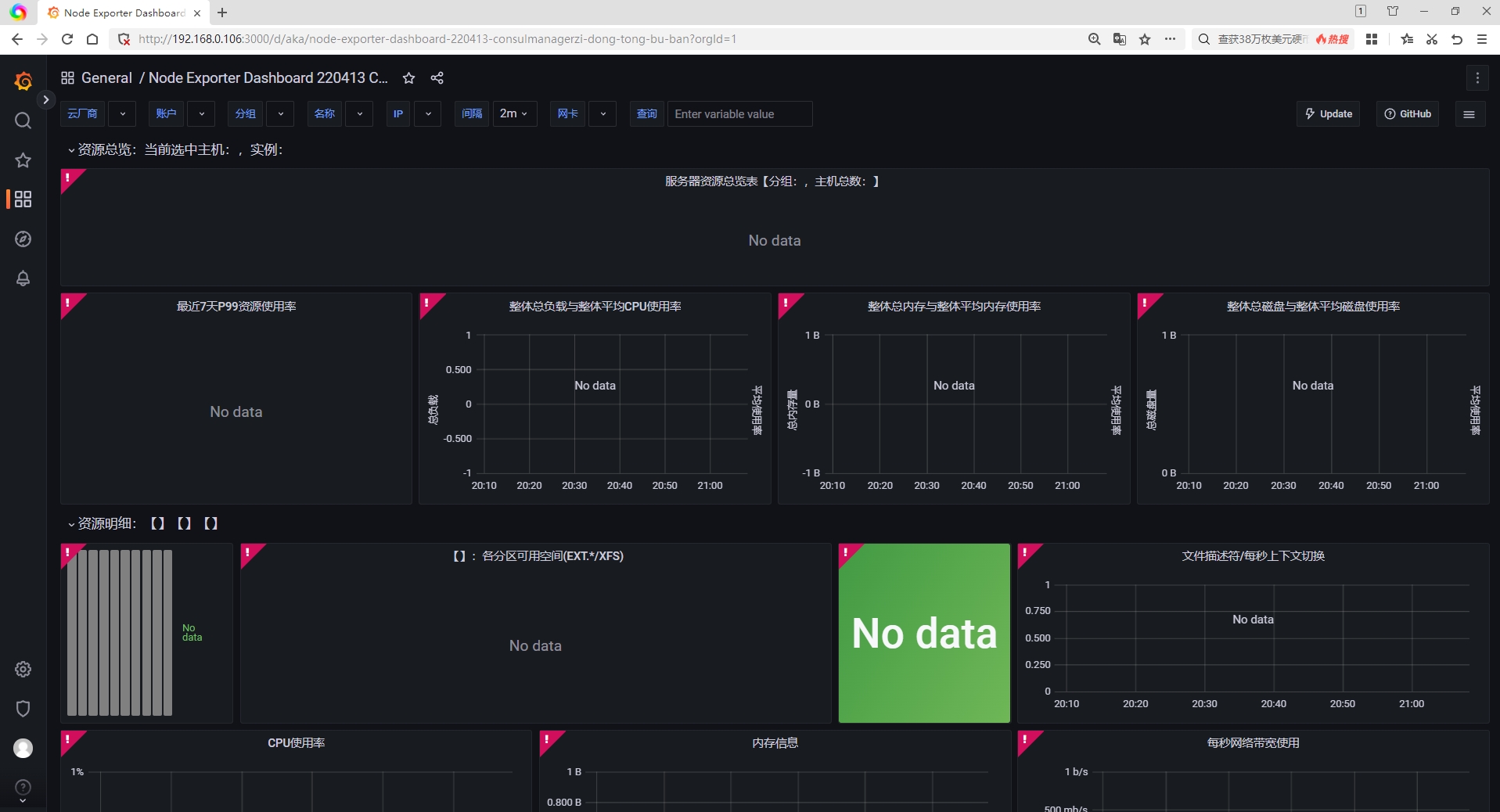The height and width of the screenshot is (812, 1500).
Task: Open the search dashboards icon
Action: [x=23, y=120]
